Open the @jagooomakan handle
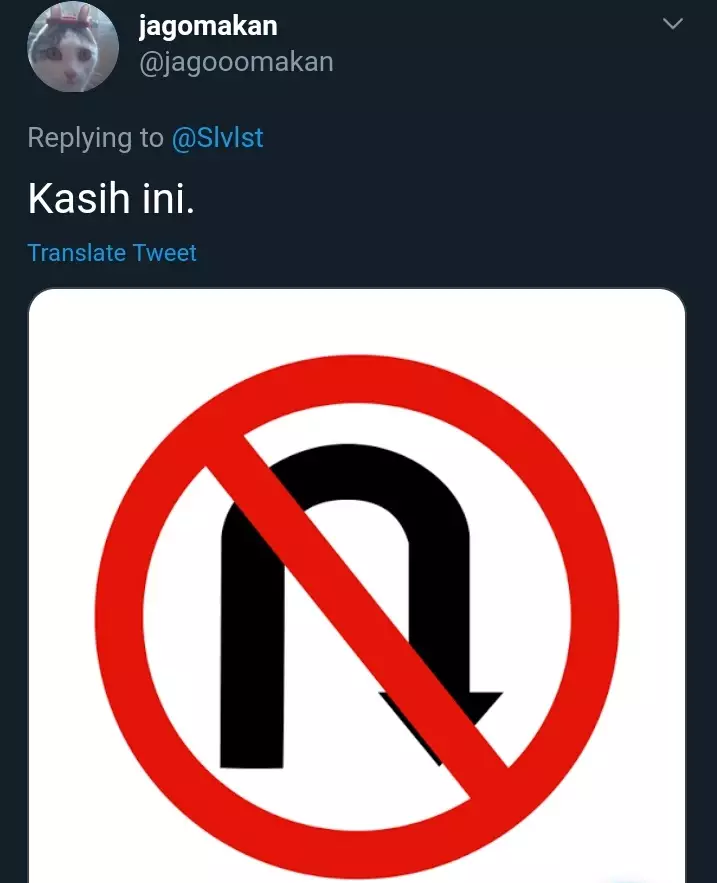 click(235, 61)
